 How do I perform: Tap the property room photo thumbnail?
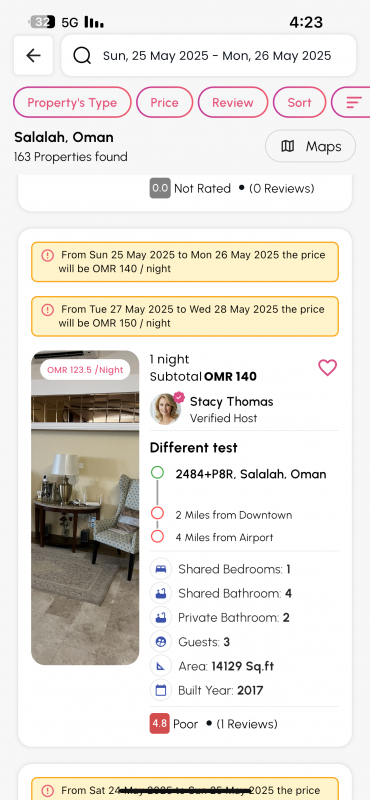point(85,508)
